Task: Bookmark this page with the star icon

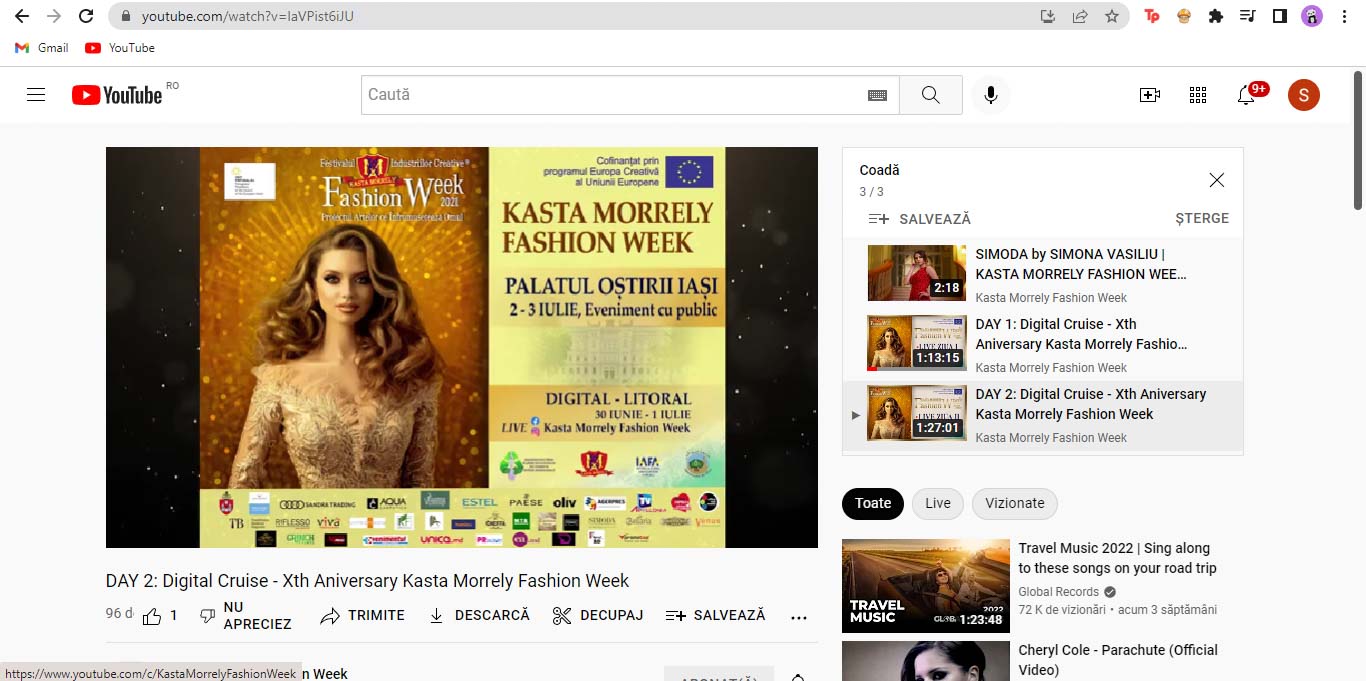Action: click(1112, 16)
